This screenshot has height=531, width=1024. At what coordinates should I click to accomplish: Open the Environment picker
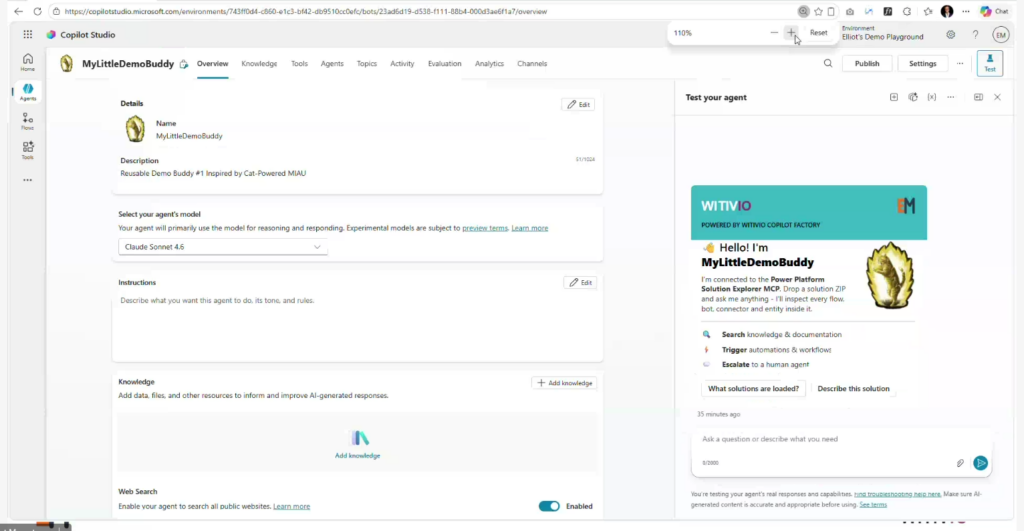[x=882, y=33]
